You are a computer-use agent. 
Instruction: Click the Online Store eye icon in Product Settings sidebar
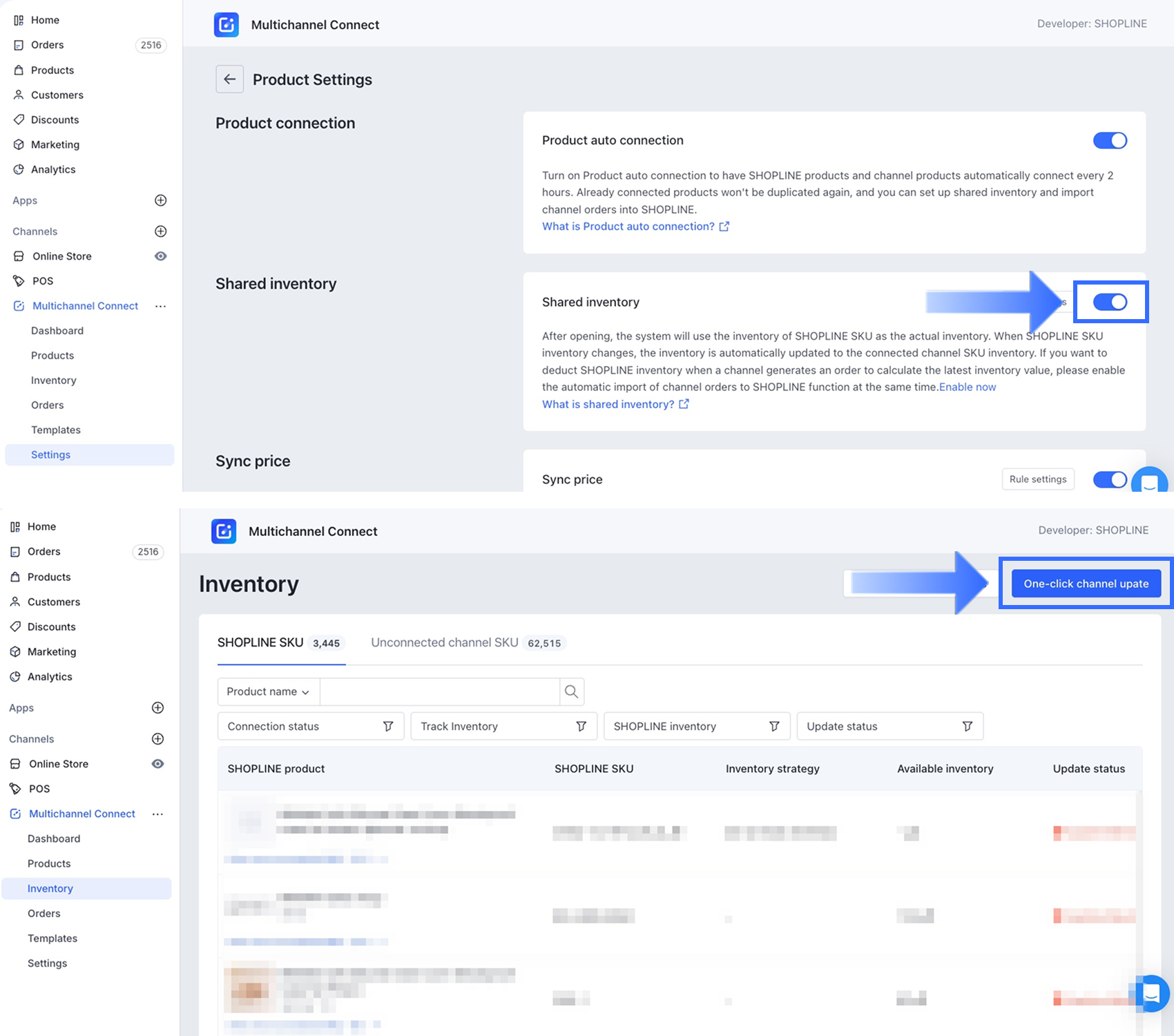pyautogui.click(x=161, y=256)
